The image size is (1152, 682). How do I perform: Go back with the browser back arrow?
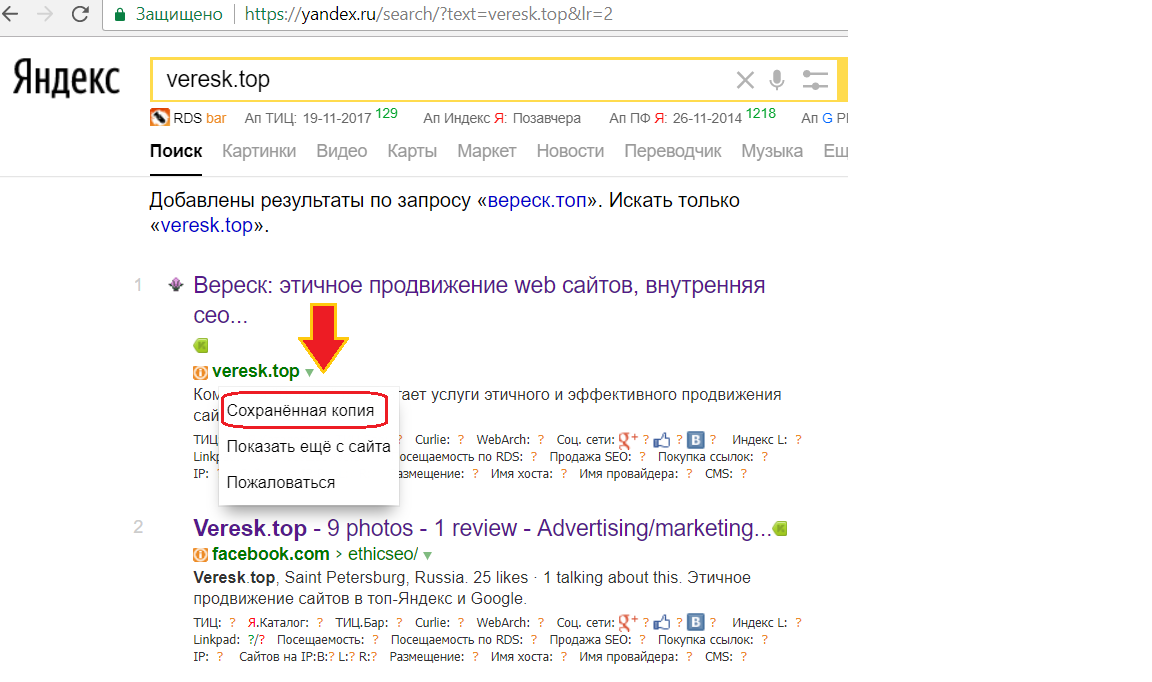click(11, 14)
